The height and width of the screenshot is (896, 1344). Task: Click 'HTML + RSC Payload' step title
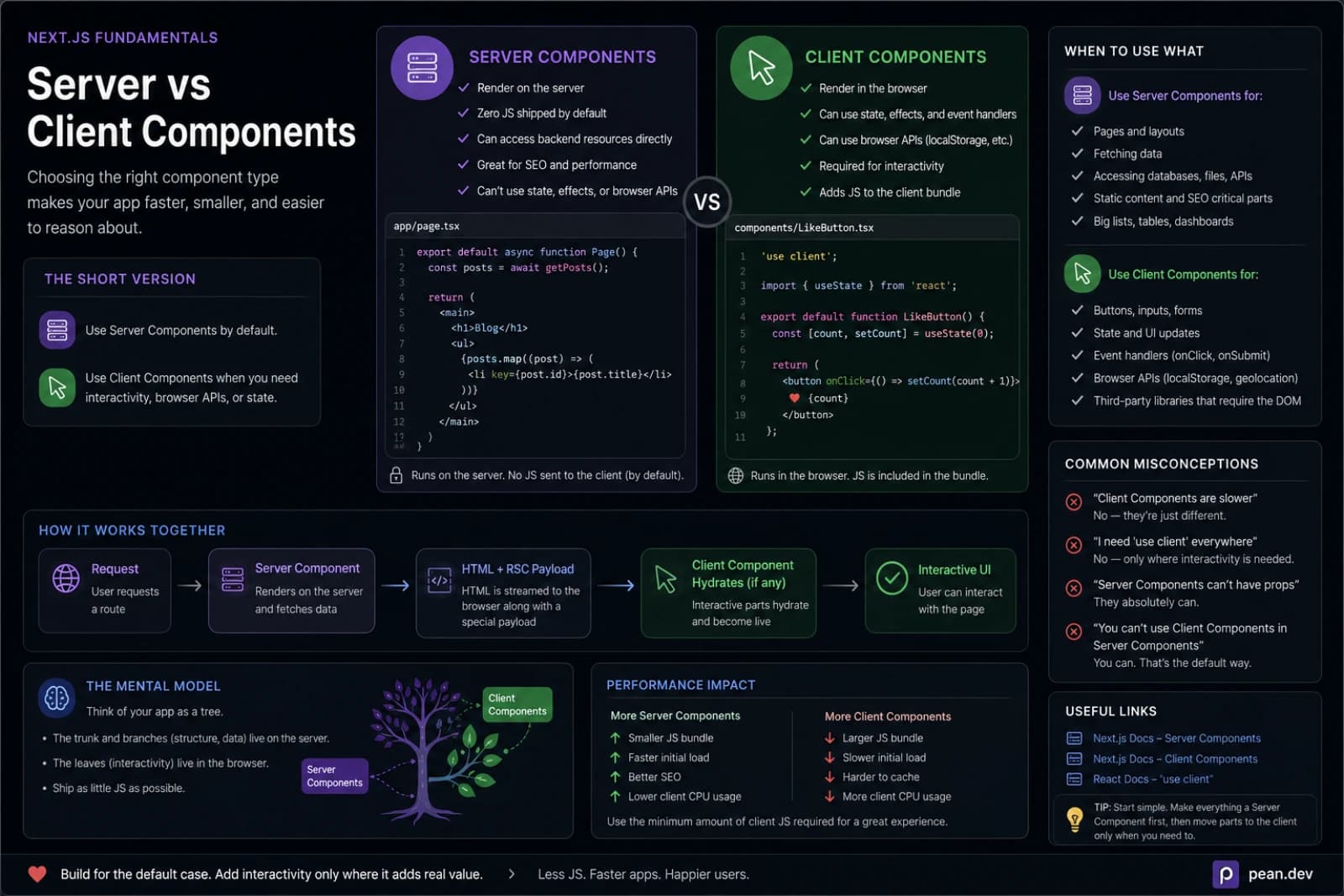(517, 569)
